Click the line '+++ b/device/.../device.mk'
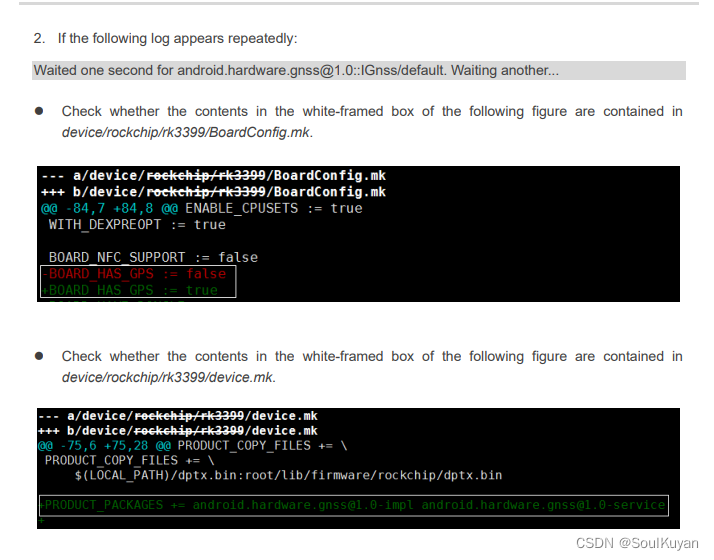714x560 pixels. [x=178, y=431]
